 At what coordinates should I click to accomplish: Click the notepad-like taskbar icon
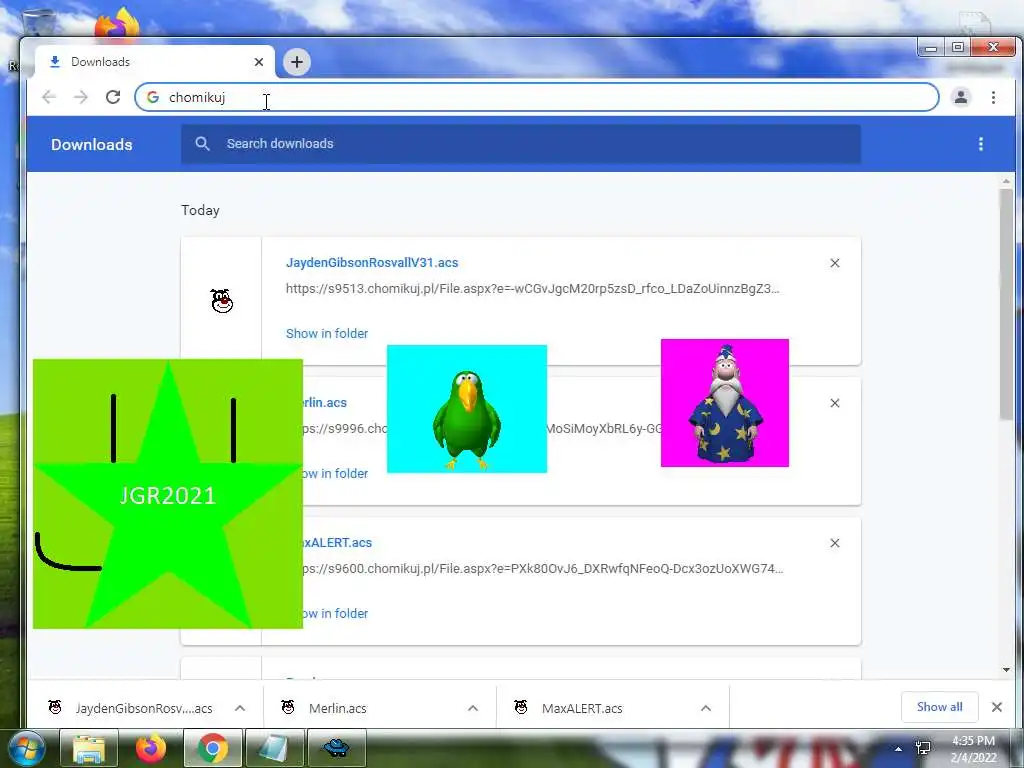tap(274, 748)
